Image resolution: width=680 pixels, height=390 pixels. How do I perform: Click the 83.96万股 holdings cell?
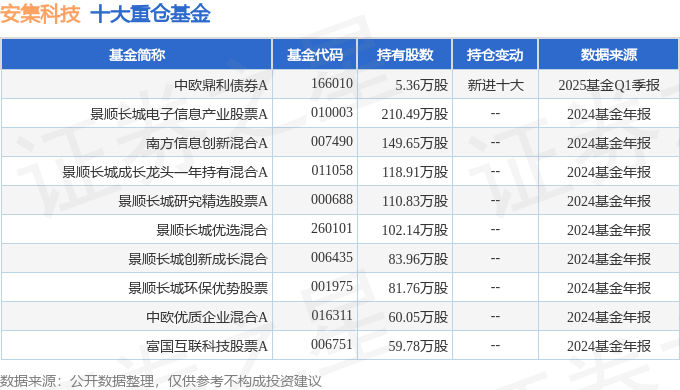[418, 259]
